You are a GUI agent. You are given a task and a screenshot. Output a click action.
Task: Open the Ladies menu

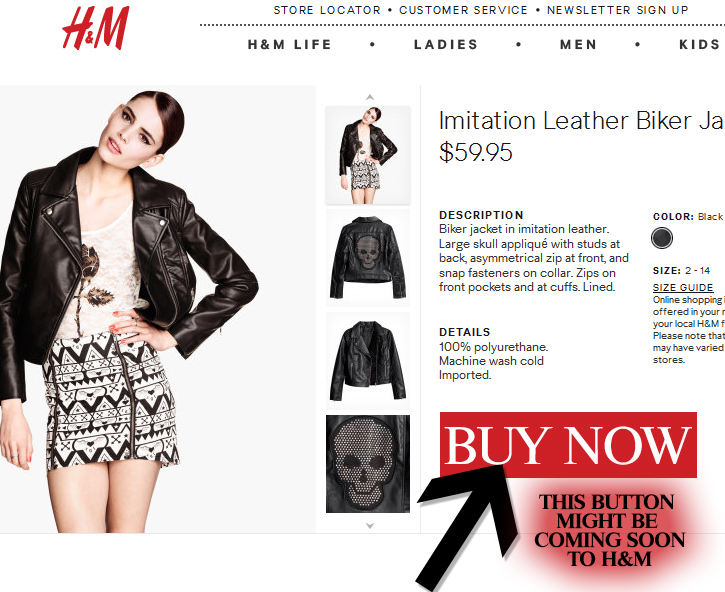[x=446, y=44]
